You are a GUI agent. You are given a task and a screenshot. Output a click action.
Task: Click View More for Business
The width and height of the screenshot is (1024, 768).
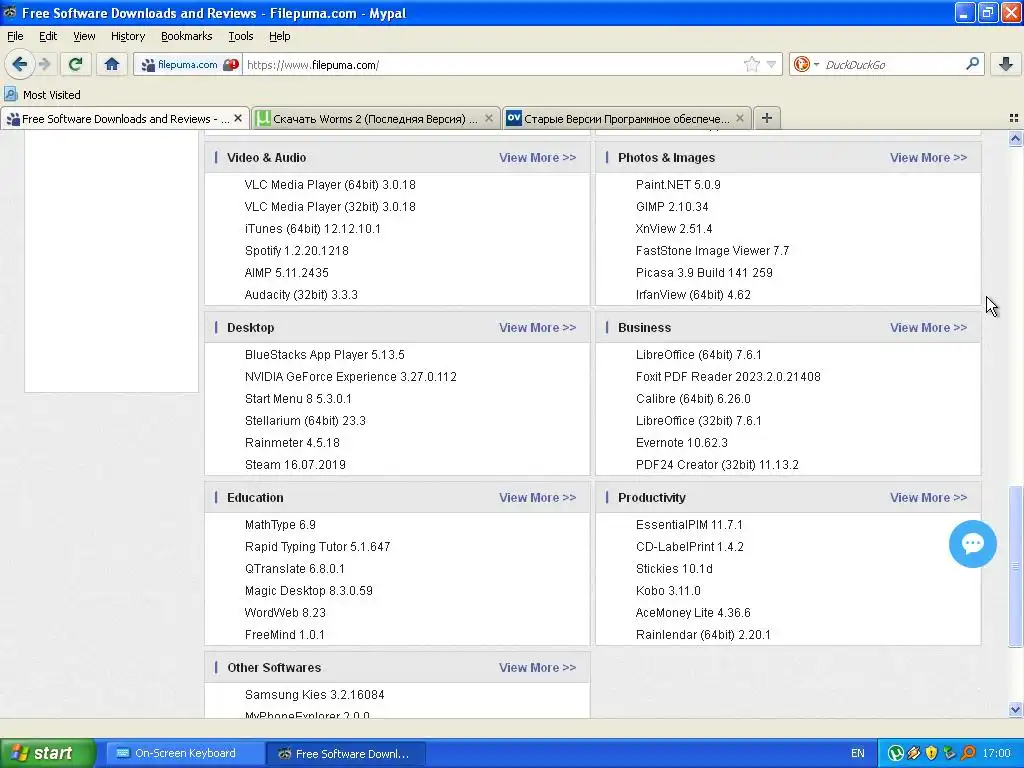click(928, 327)
